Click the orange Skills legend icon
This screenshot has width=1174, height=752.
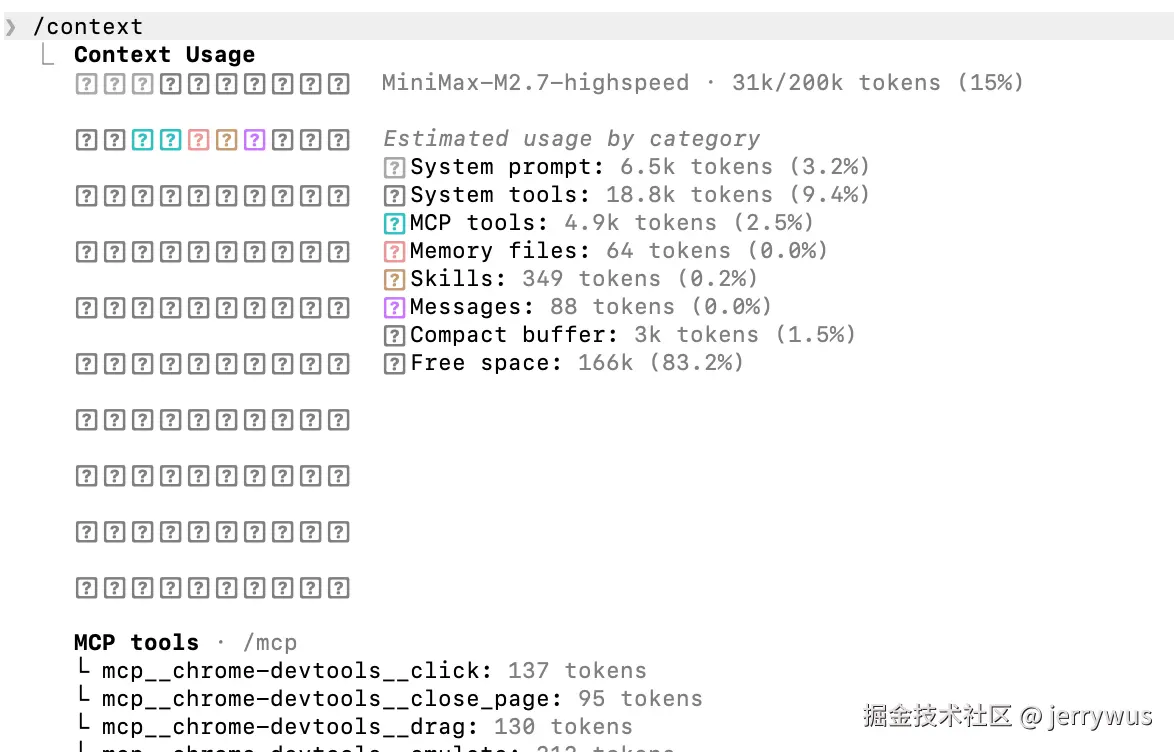click(395, 280)
